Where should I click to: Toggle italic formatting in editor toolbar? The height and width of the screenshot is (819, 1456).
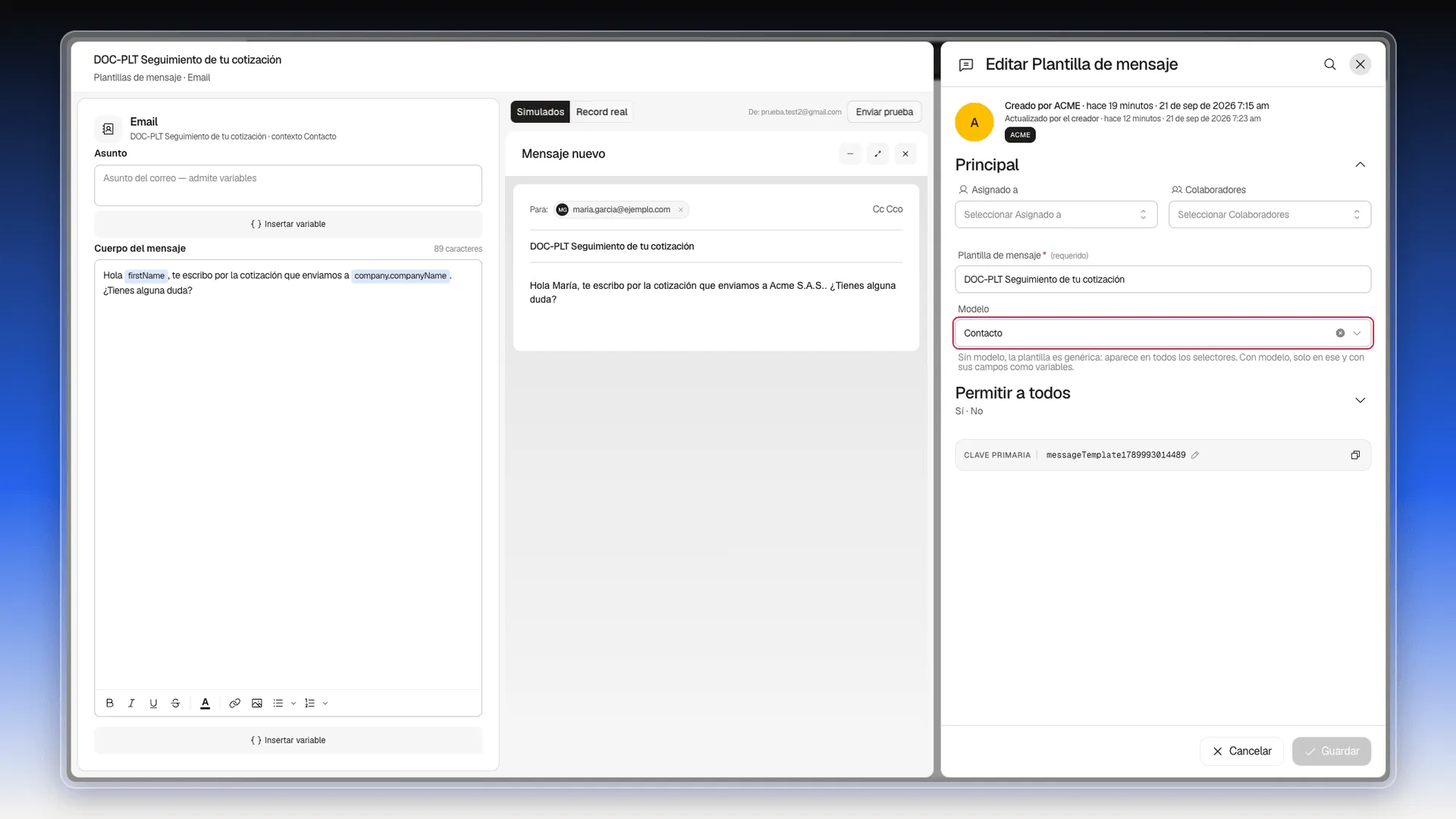tap(131, 703)
